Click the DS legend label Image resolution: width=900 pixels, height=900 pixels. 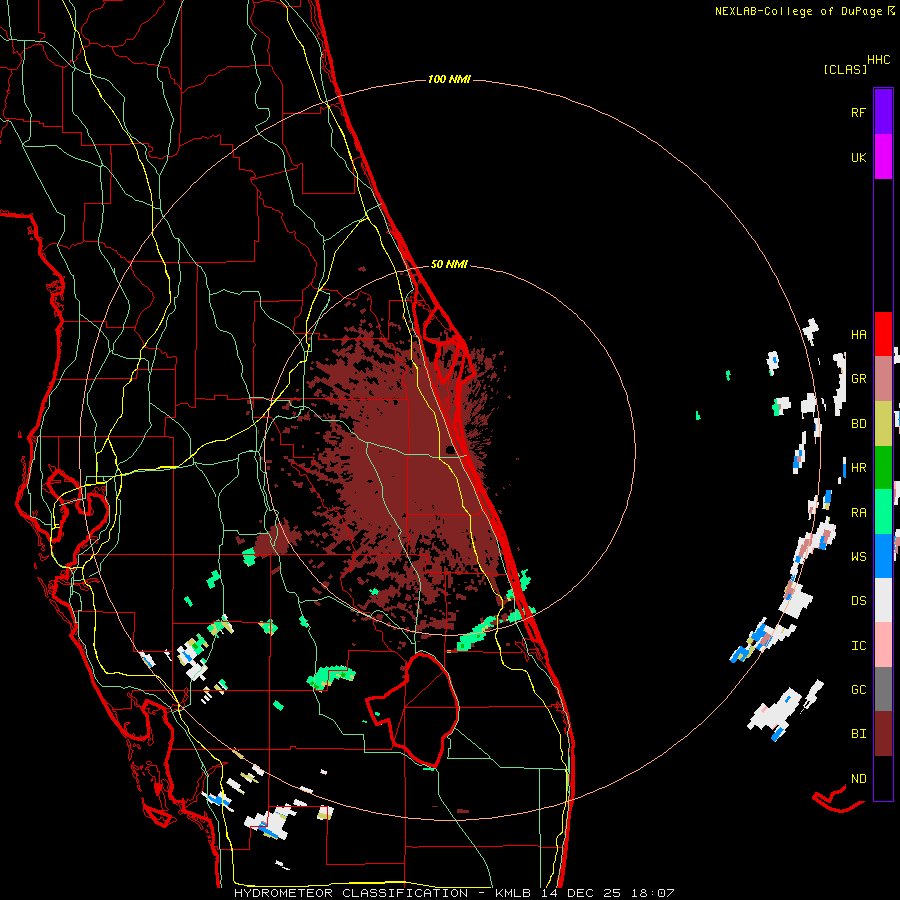pyautogui.click(x=858, y=600)
